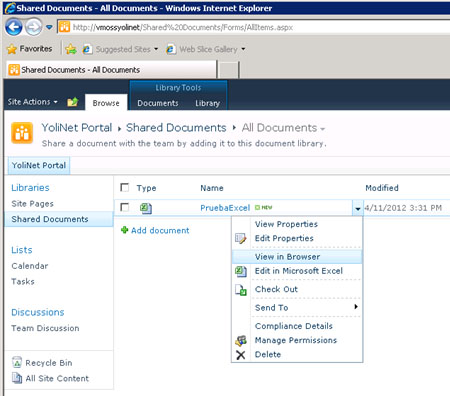Open Team Discussion in the sidebar
450x396 pixels.
(x=45, y=328)
